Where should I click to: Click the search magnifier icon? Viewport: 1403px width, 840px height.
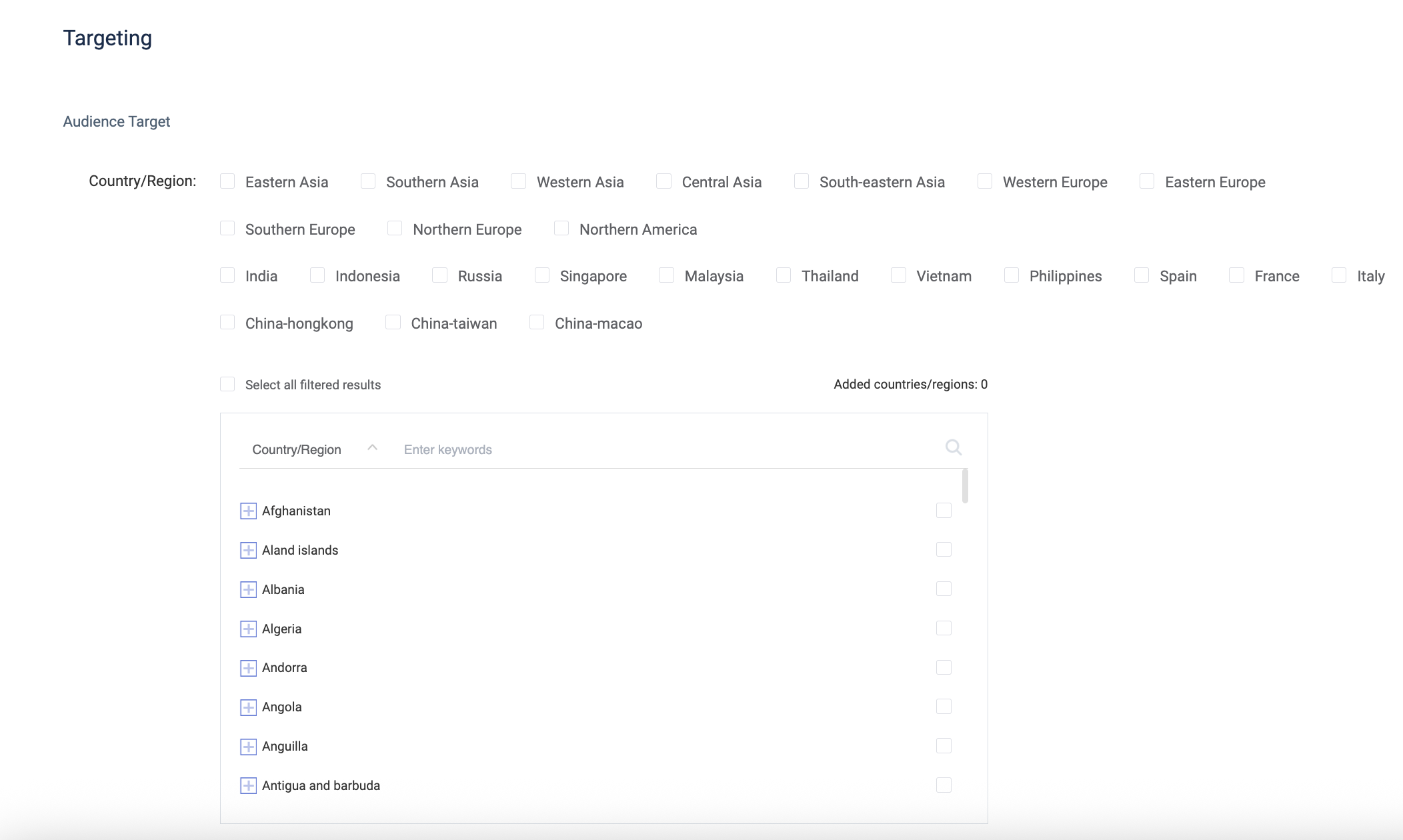click(953, 447)
